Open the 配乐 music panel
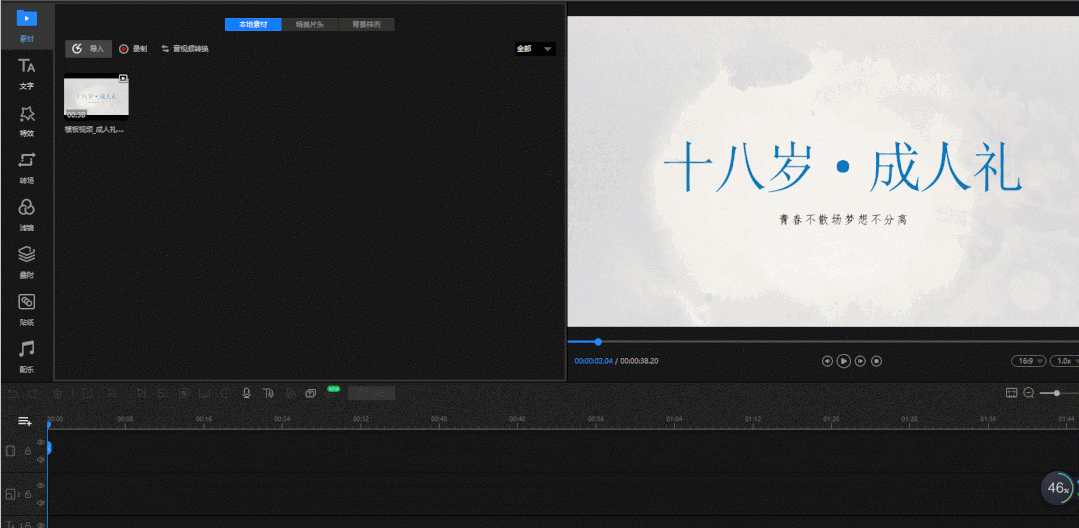 click(26, 357)
